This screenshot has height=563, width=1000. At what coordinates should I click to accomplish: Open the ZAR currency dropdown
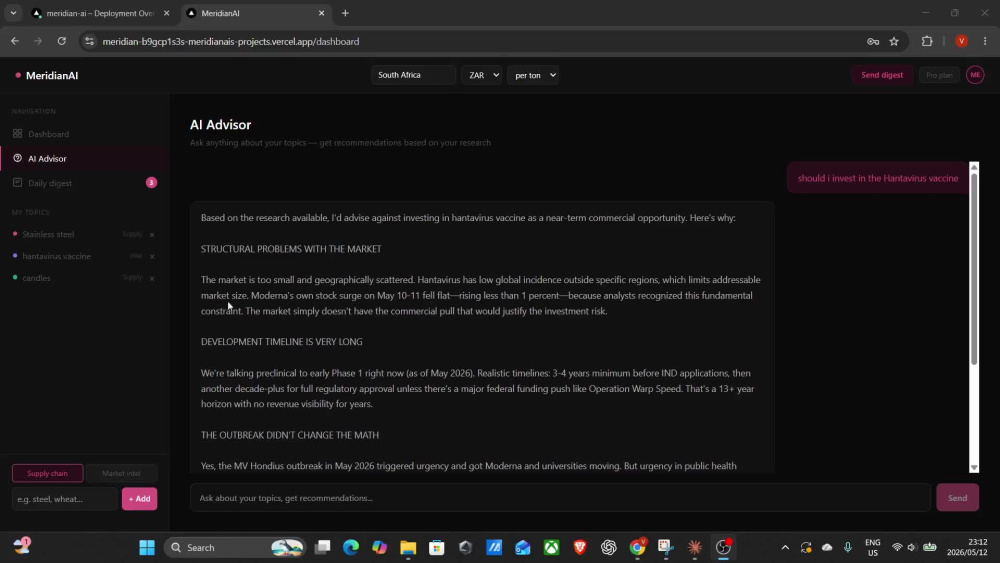pyautogui.click(x=482, y=75)
